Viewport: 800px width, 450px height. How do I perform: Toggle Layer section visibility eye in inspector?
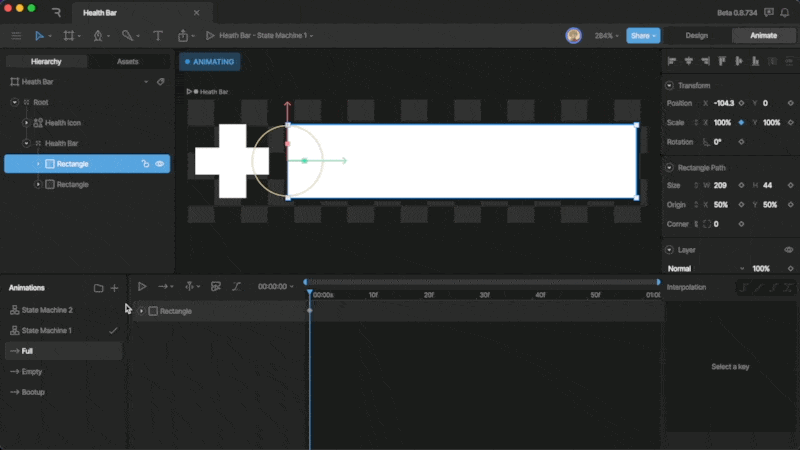(789, 250)
